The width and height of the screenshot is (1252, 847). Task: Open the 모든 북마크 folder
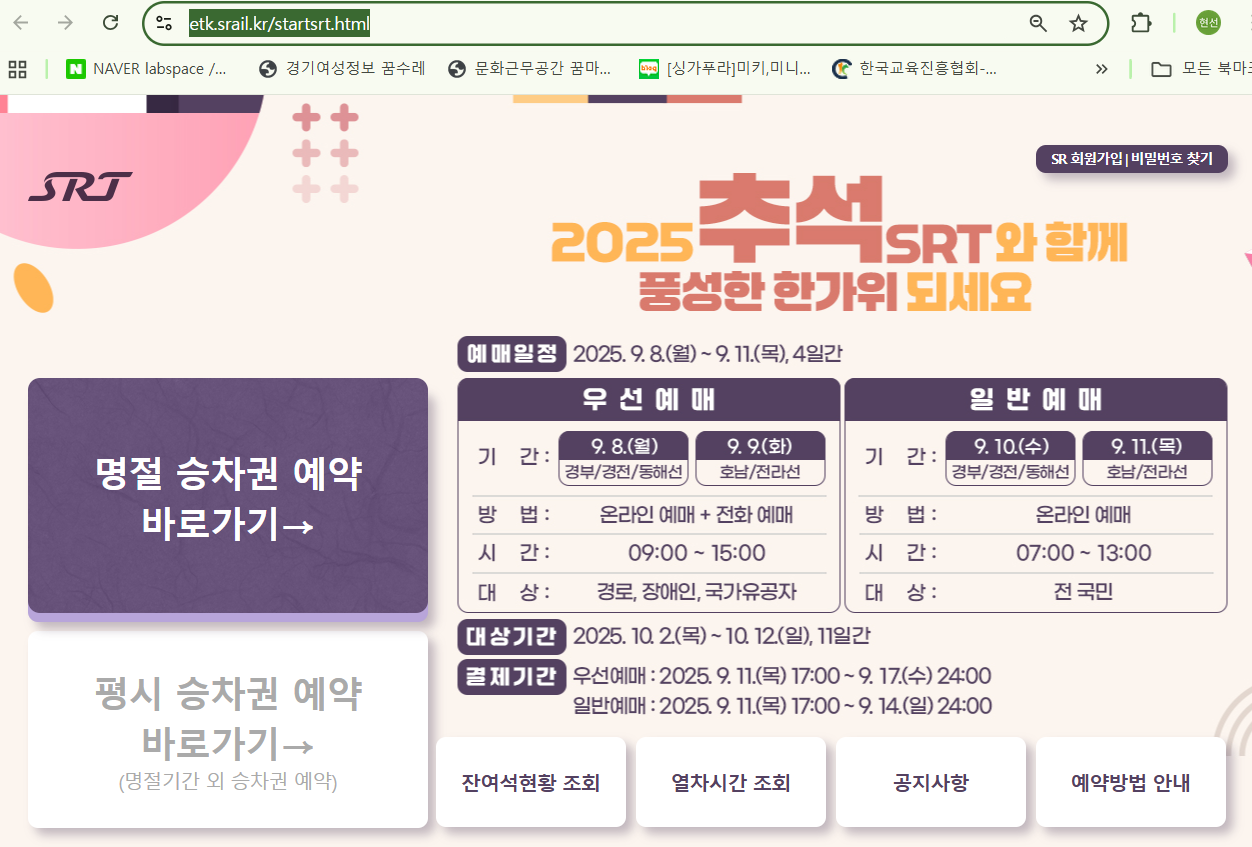pyautogui.click(x=1201, y=69)
